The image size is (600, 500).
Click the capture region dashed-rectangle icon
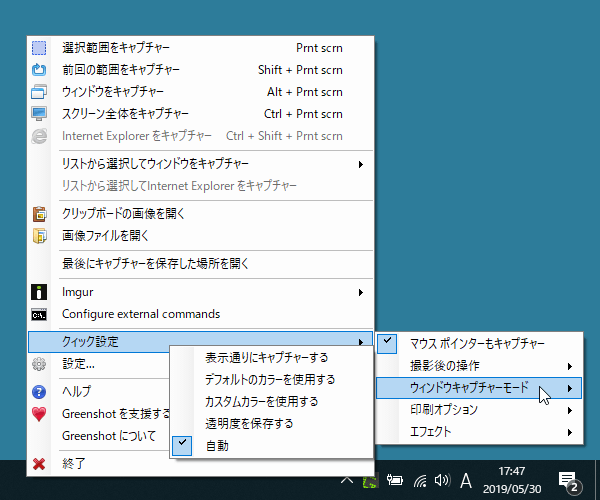point(39,48)
